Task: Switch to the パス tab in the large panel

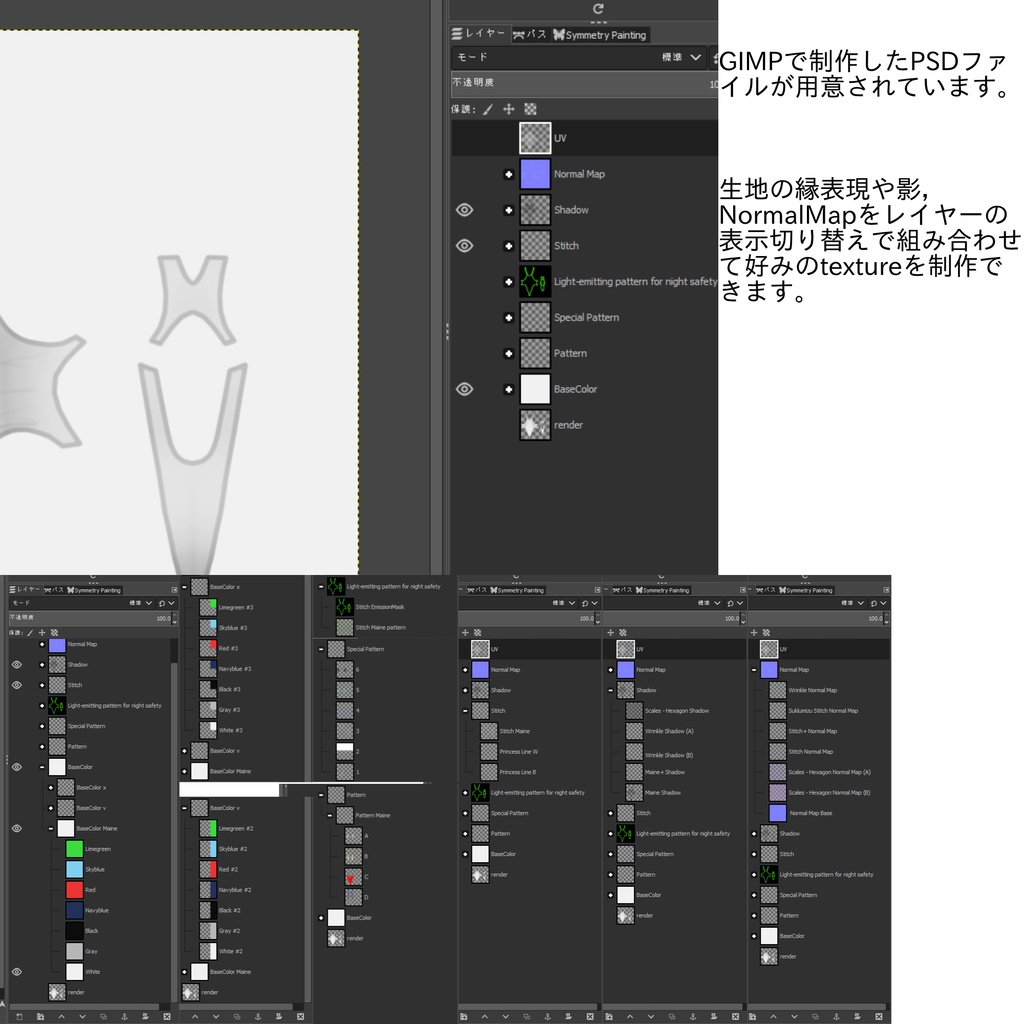Action: coord(530,35)
